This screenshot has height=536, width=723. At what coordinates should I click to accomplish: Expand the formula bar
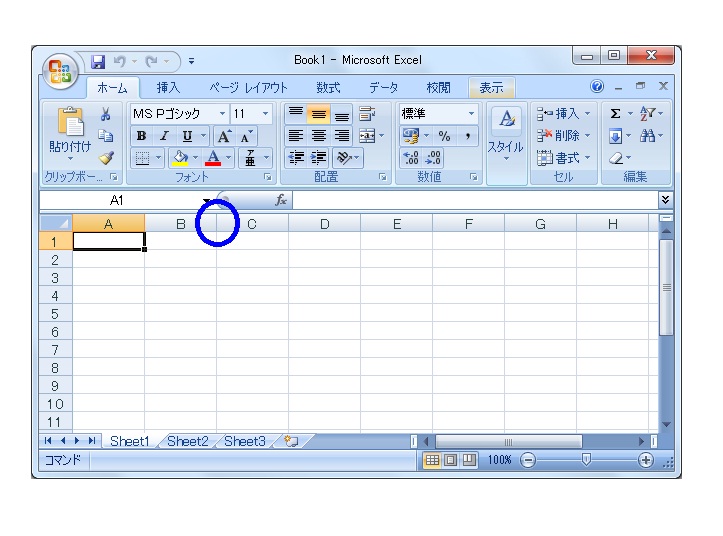click(x=665, y=200)
